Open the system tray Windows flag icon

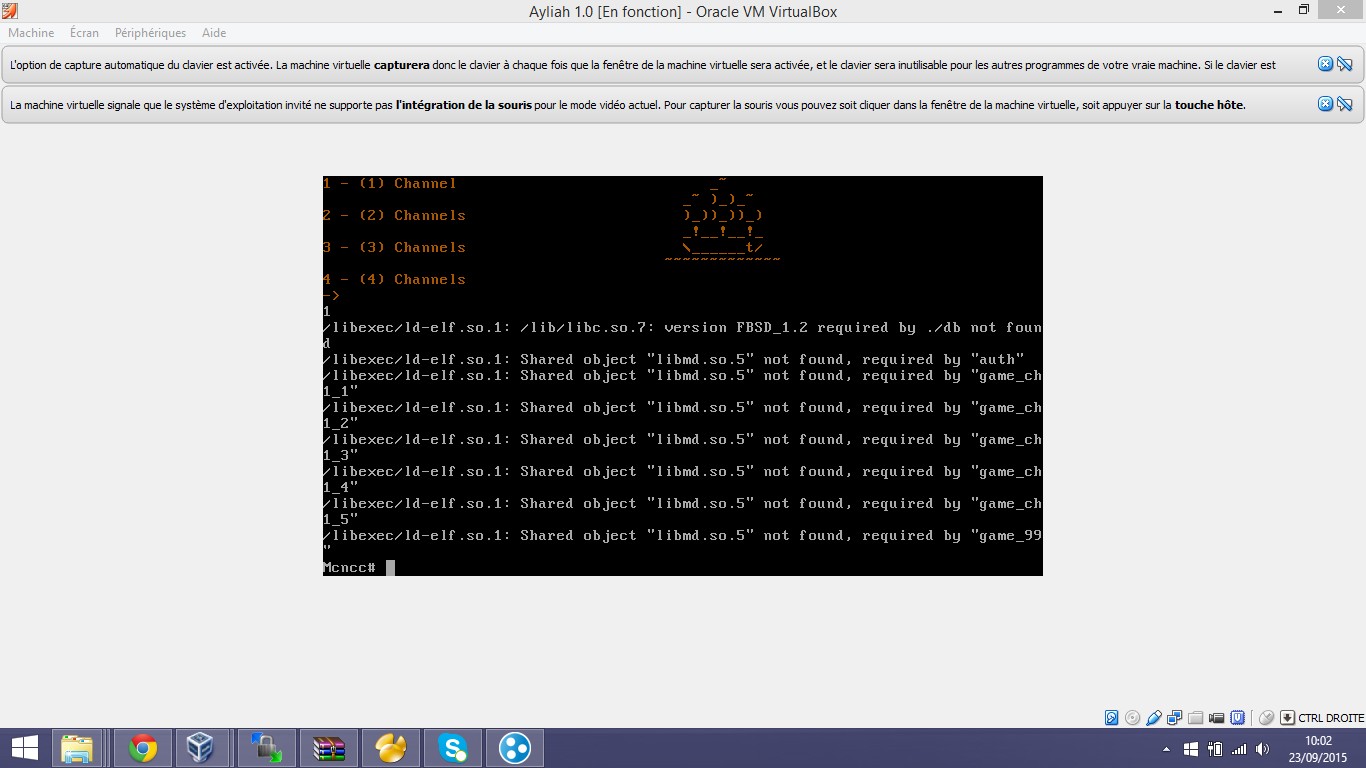tap(1191, 749)
